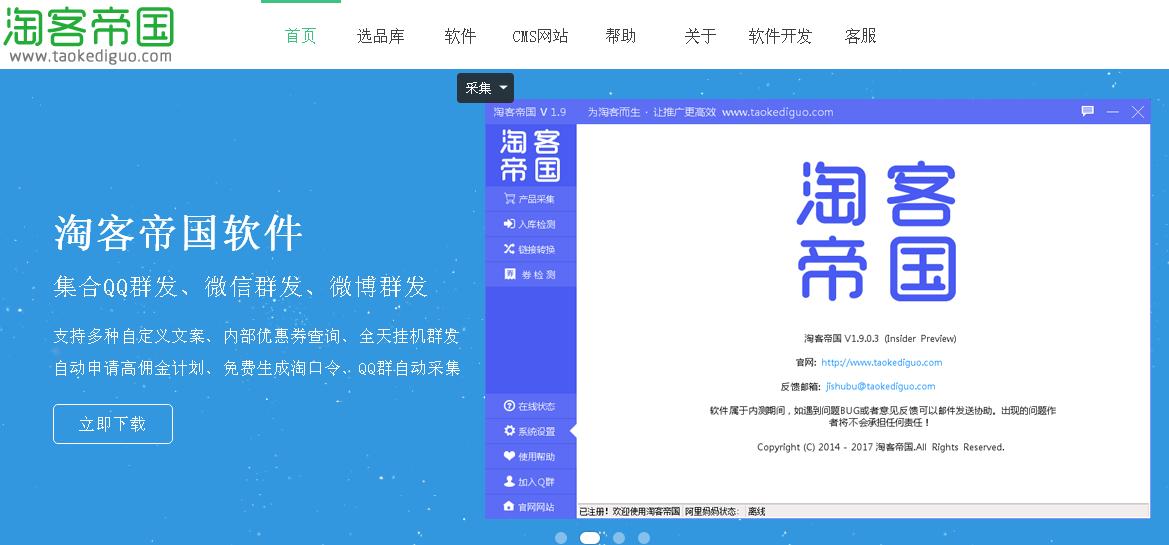Expand the 采集 dropdown
Image resolution: width=1169 pixels, height=545 pixels.
[x=485, y=88]
